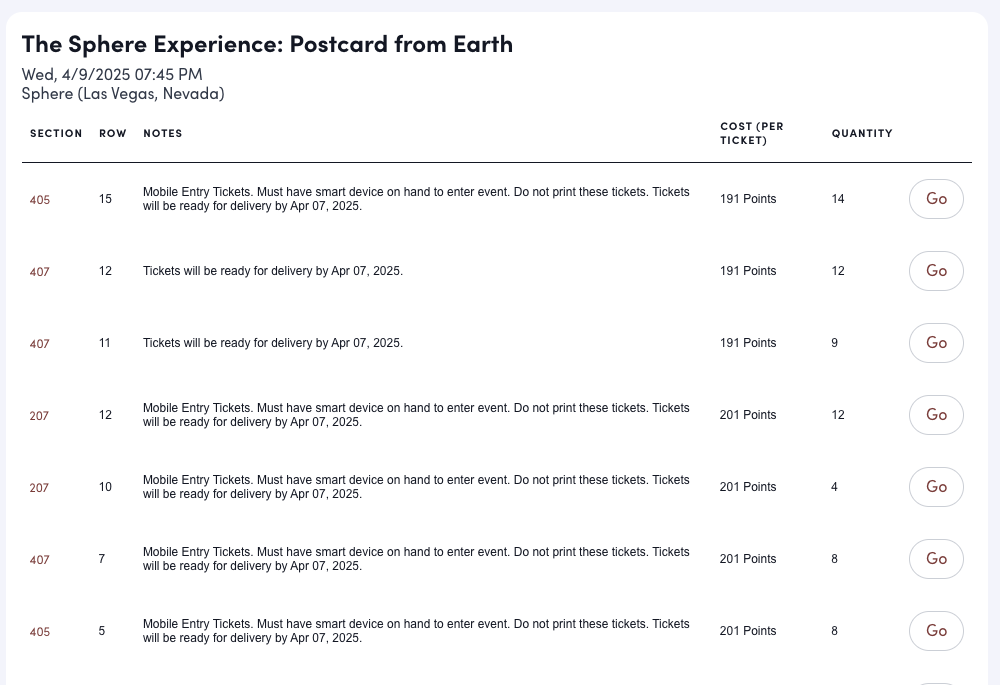The height and width of the screenshot is (685, 1000).
Task: Click Go for section 207 row 12
Action: 936,415
